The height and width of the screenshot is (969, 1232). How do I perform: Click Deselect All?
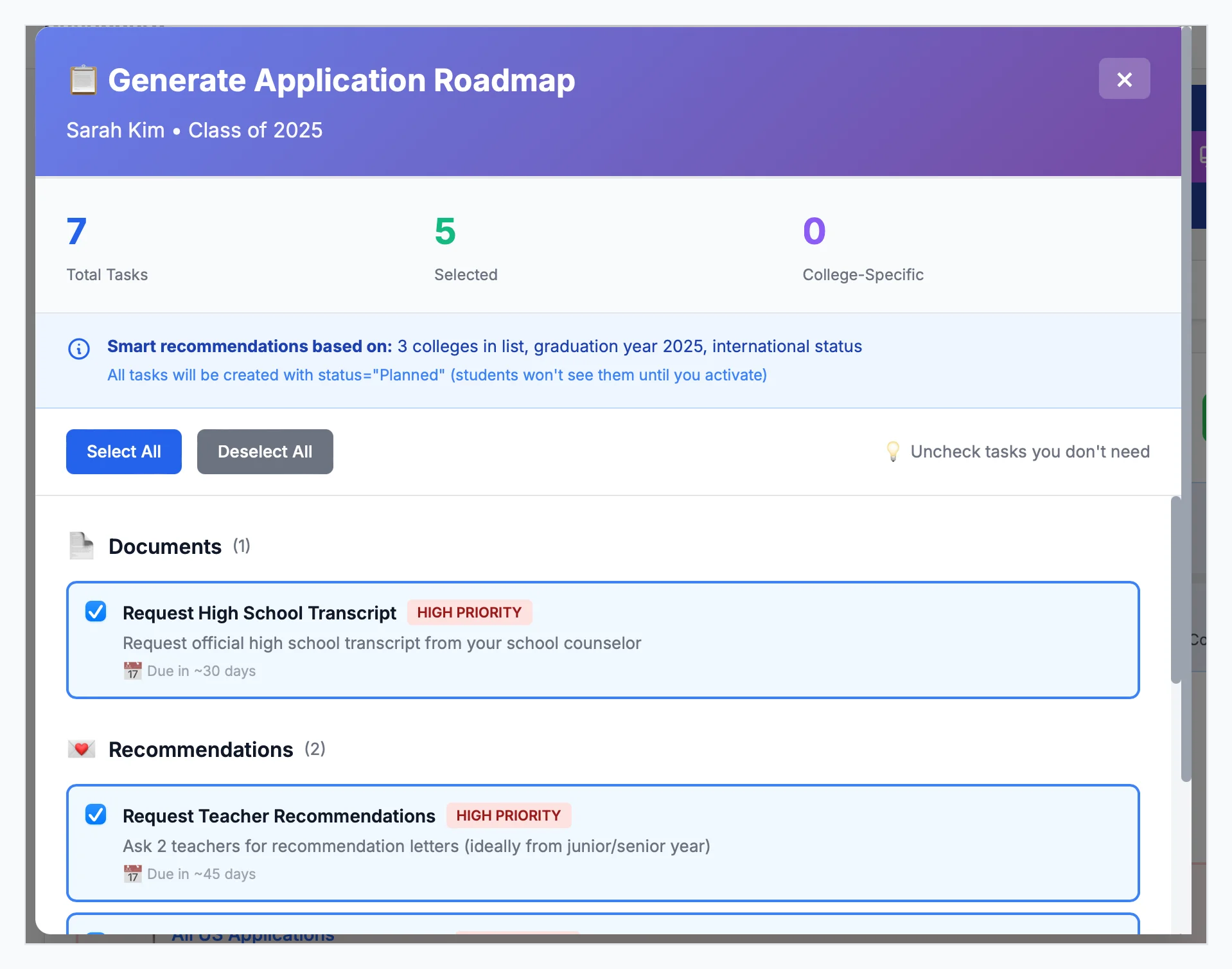[x=265, y=451]
